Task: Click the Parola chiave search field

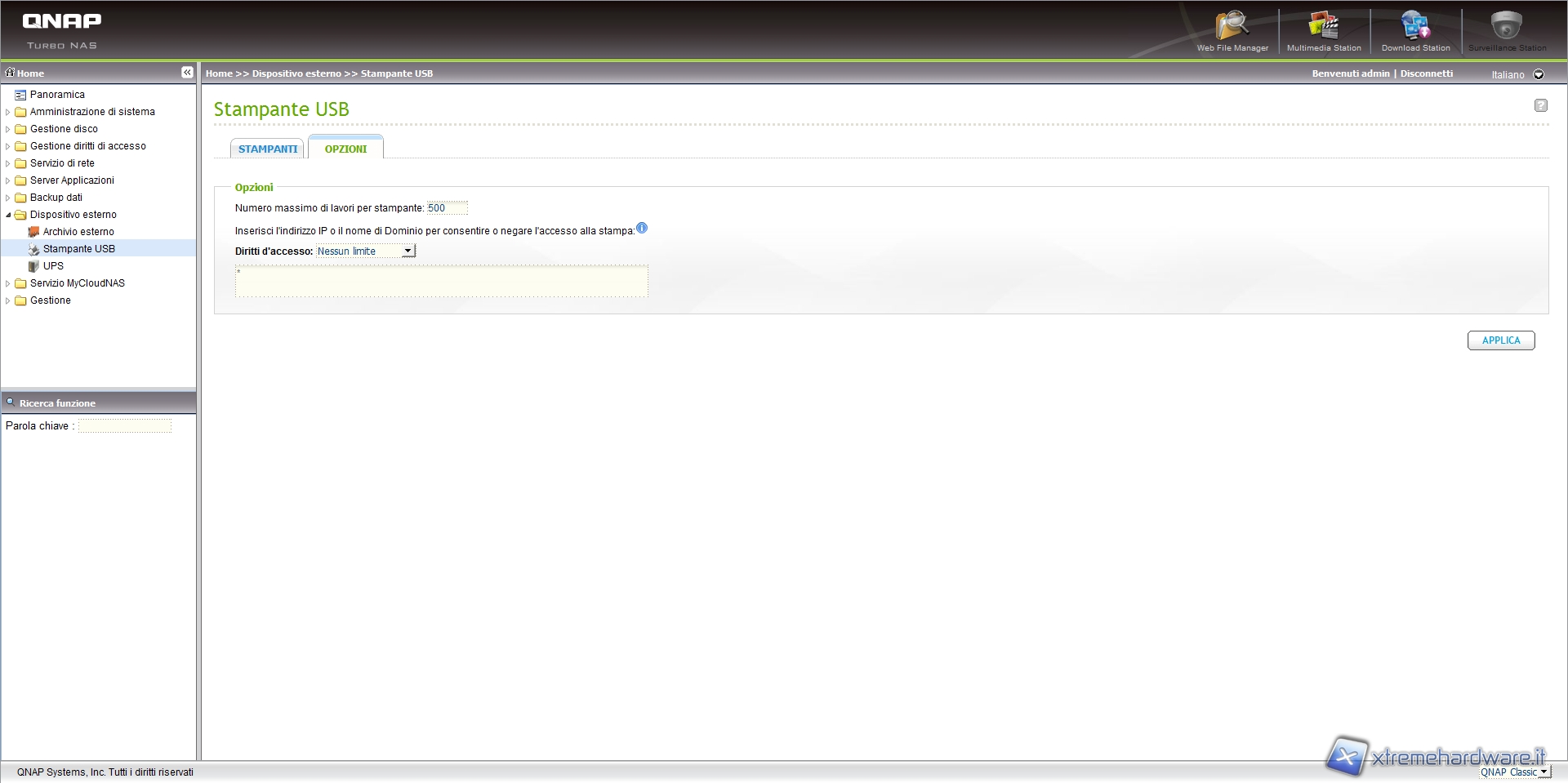Action: [125, 426]
